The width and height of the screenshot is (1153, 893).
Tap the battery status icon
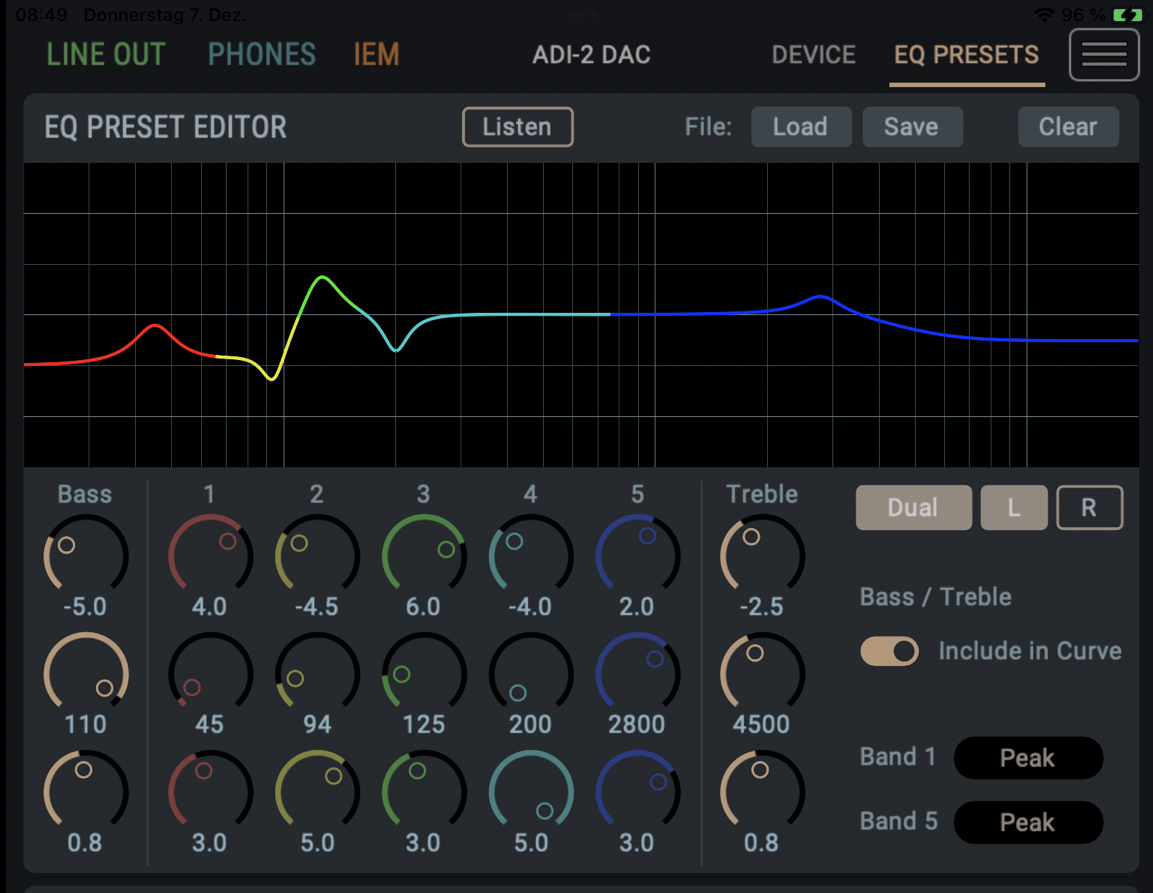pos(1127,15)
